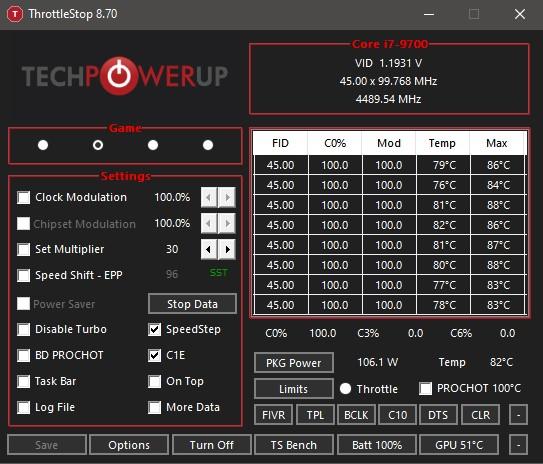Click the GPU 51°C button
The width and height of the screenshot is (543, 464).
pyautogui.click(x=459, y=445)
